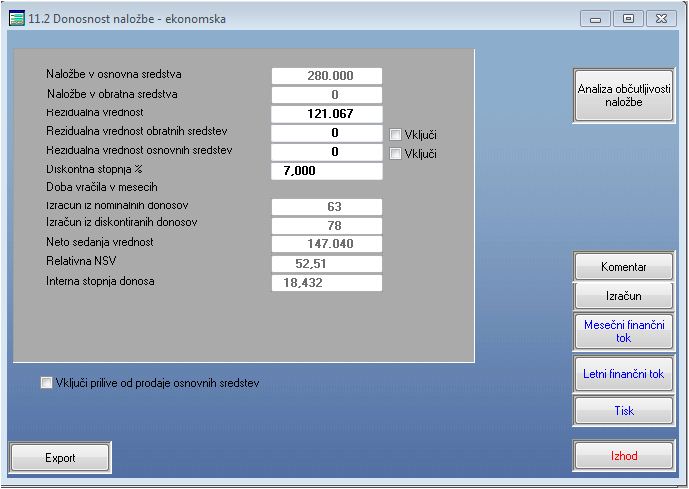This screenshot has height=489, width=689.
Task: Click the Relativna NSV value field
Action: [326, 263]
